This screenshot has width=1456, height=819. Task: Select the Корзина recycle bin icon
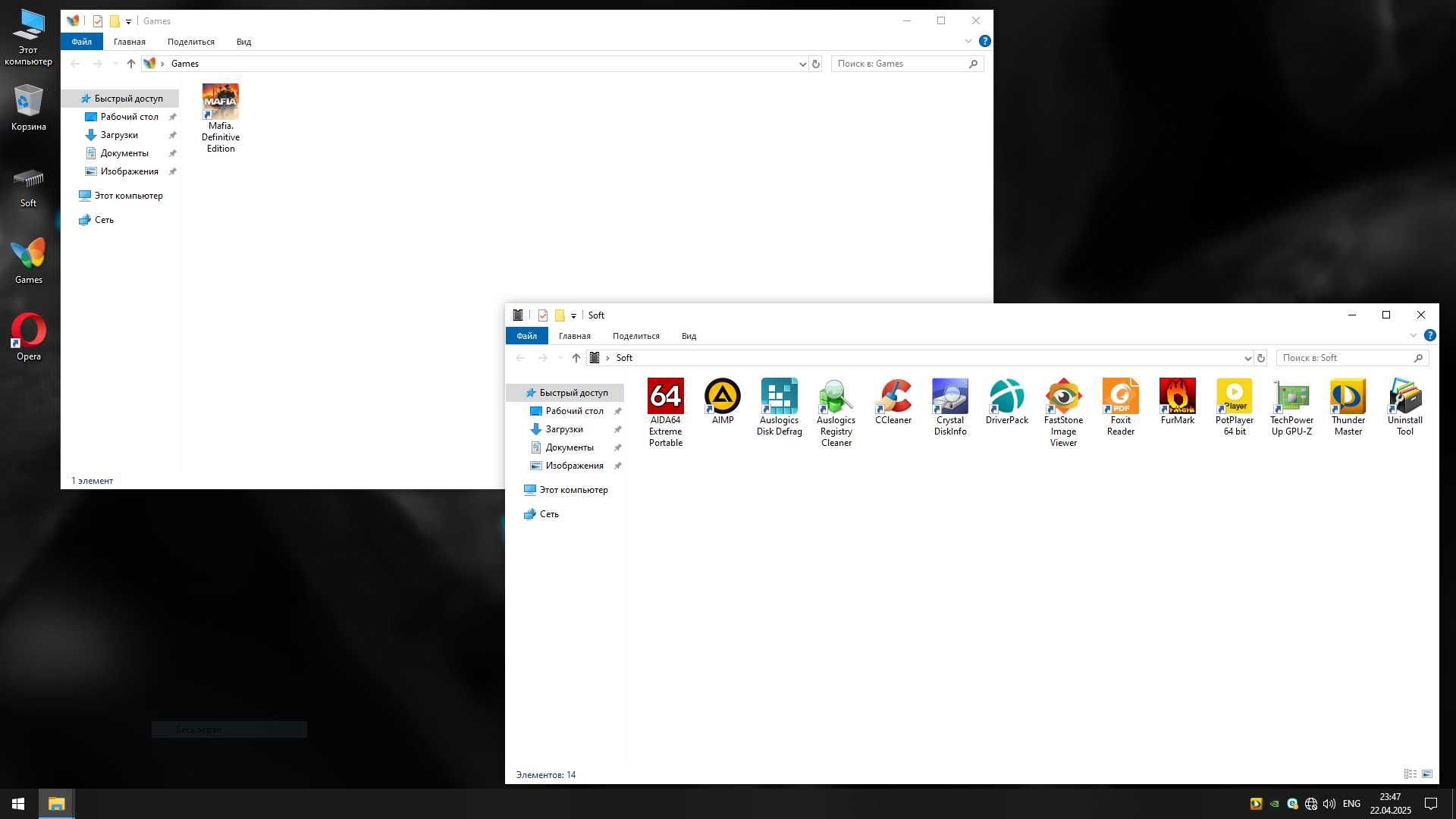click(x=28, y=108)
